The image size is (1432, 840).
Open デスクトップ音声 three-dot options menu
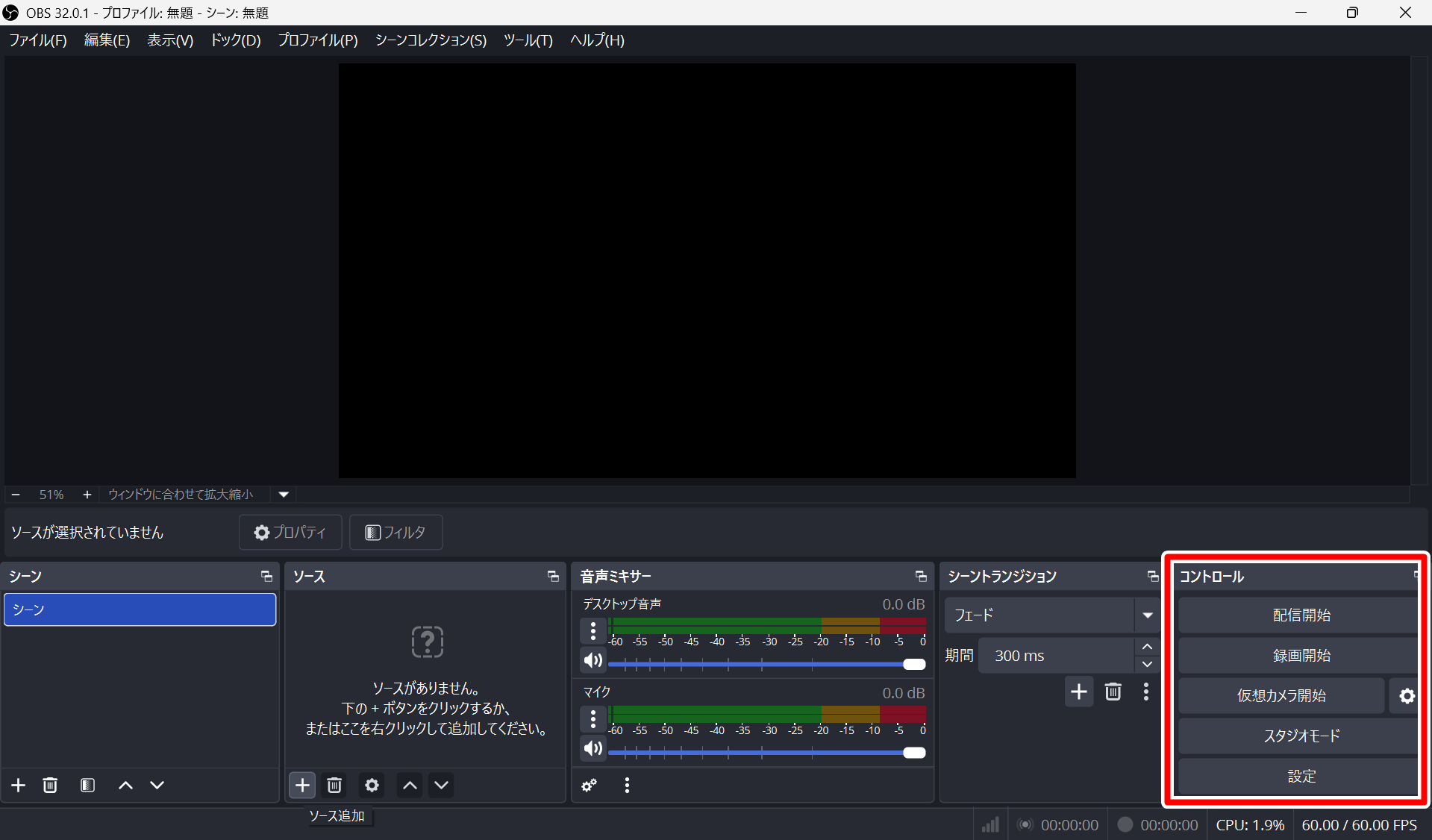tap(593, 631)
